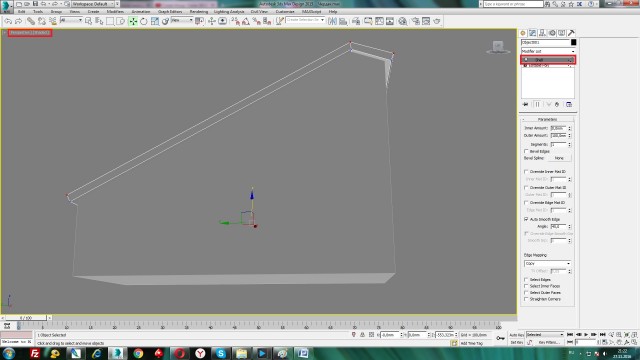Choose Rectangular Selection Region tool
This screenshot has width=640, height=360.
(110, 21)
